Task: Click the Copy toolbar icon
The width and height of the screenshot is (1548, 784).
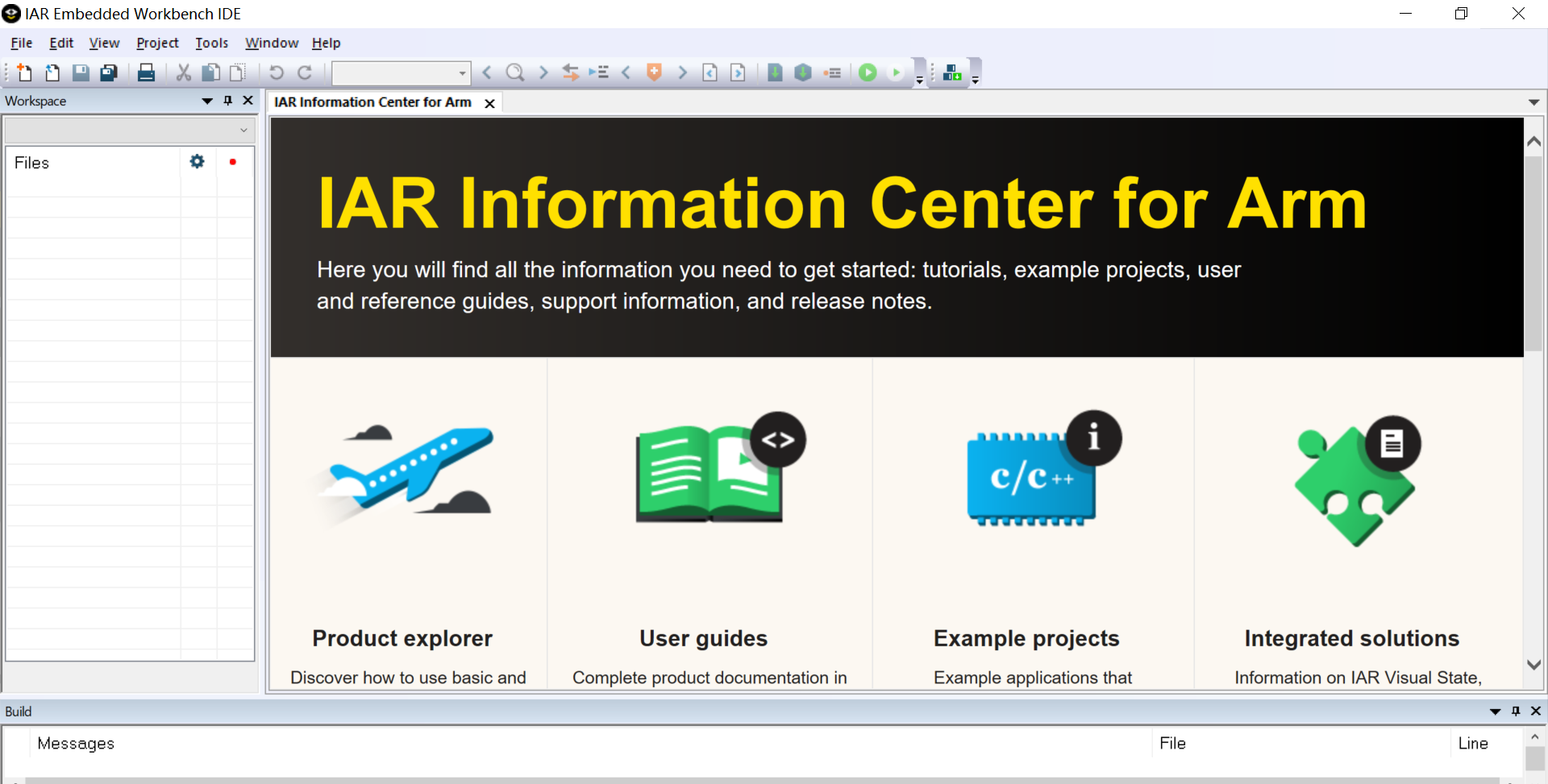Action: coord(211,73)
